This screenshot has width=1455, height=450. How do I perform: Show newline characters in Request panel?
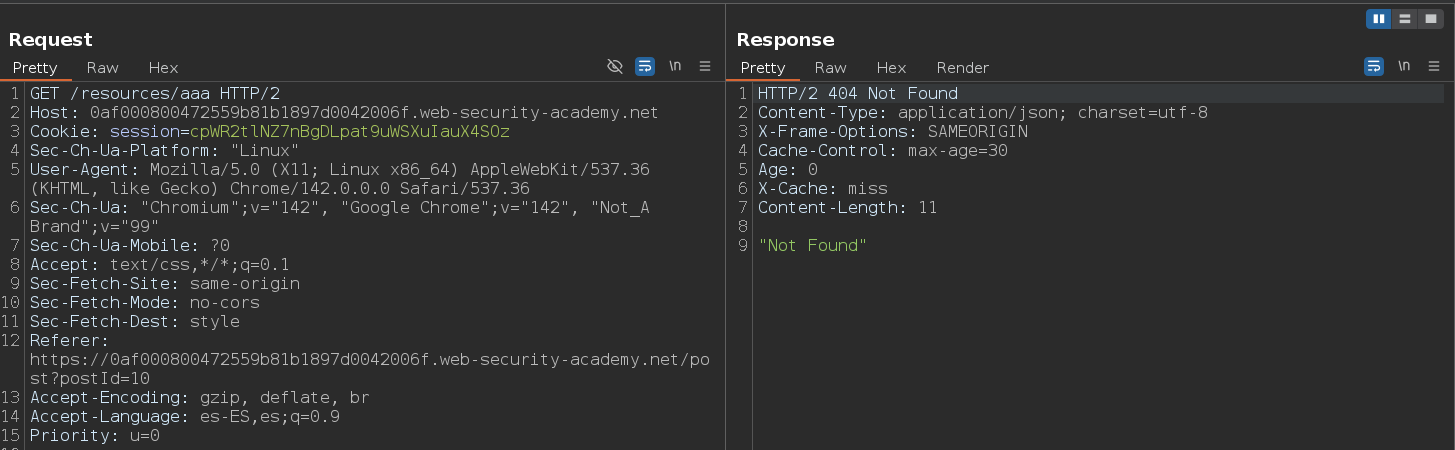[675, 67]
